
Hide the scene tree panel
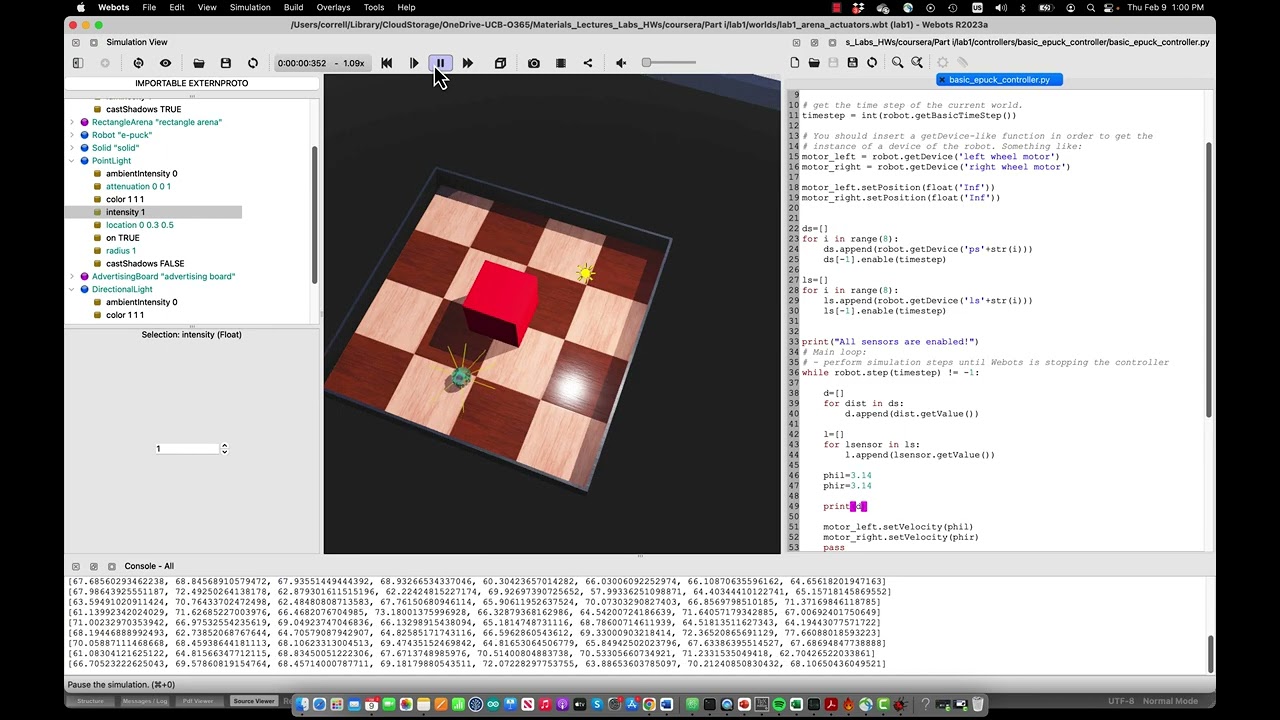click(78, 63)
